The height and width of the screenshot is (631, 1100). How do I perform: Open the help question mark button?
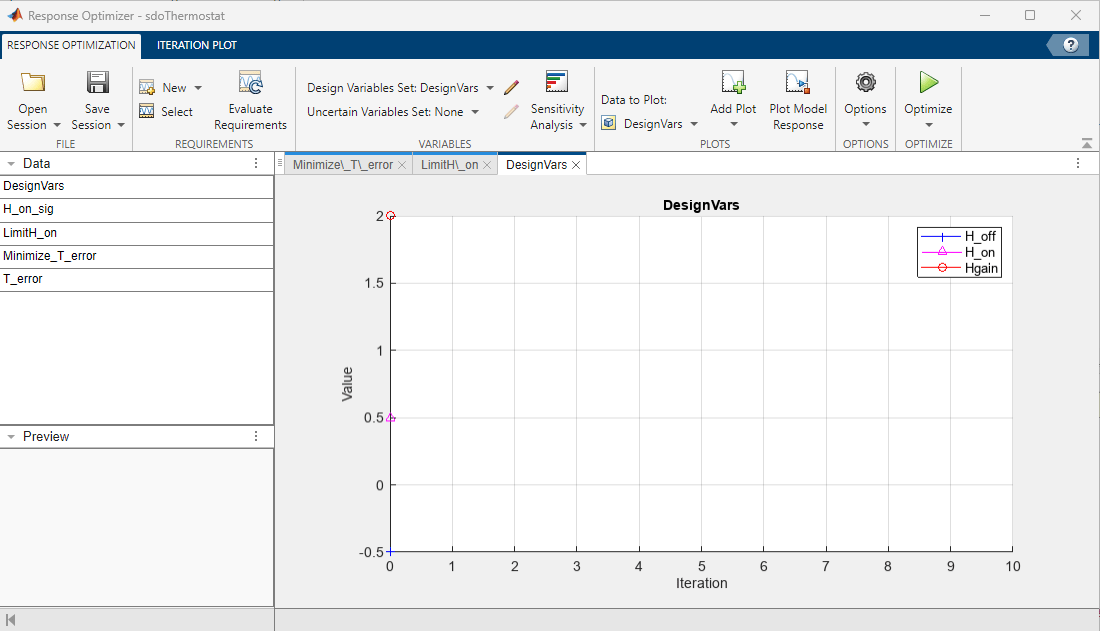tap(1070, 45)
